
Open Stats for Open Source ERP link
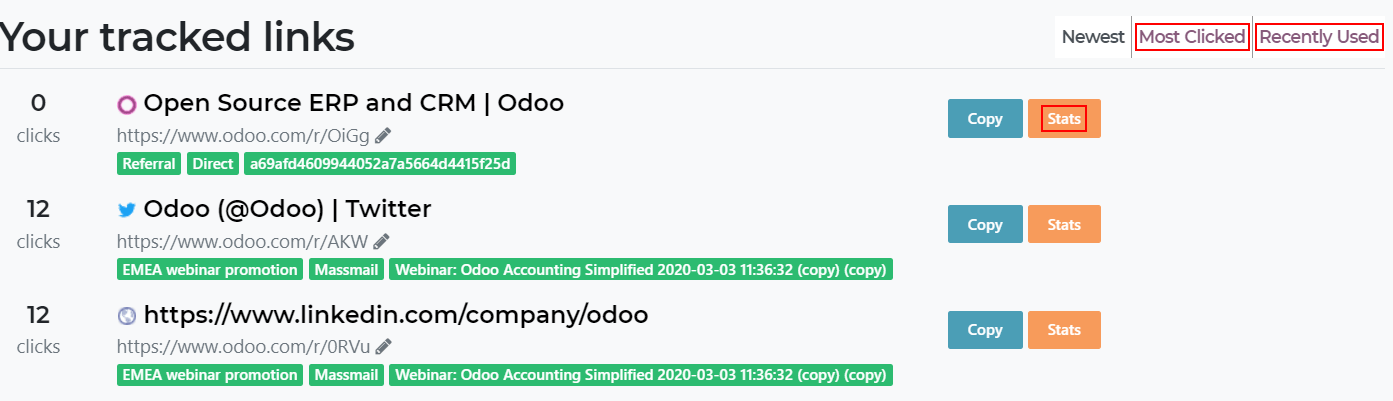click(x=1064, y=119)
